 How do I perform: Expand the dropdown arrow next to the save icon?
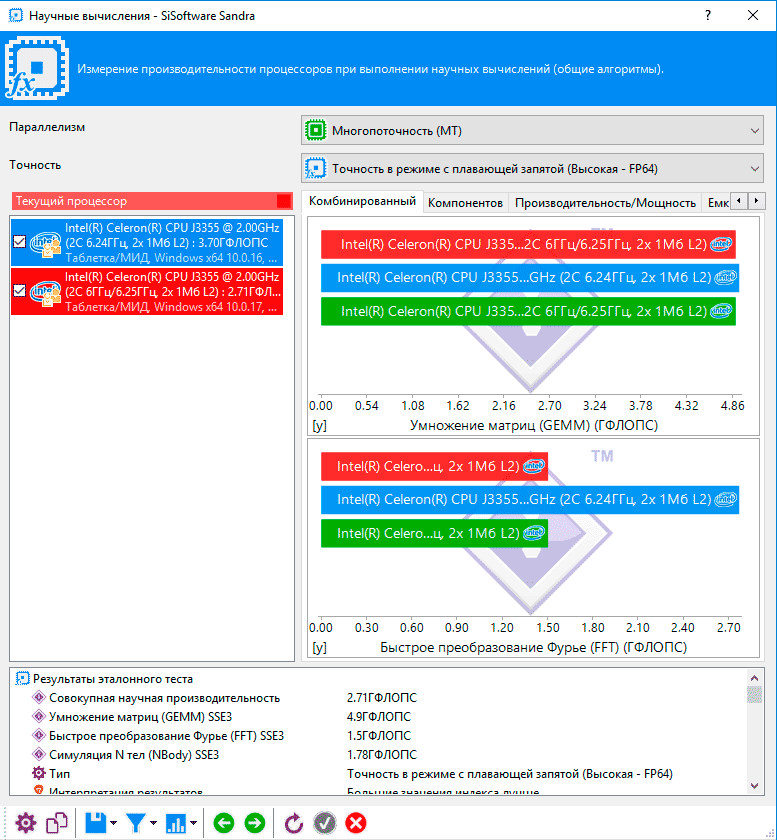click(x=113, y=824)
